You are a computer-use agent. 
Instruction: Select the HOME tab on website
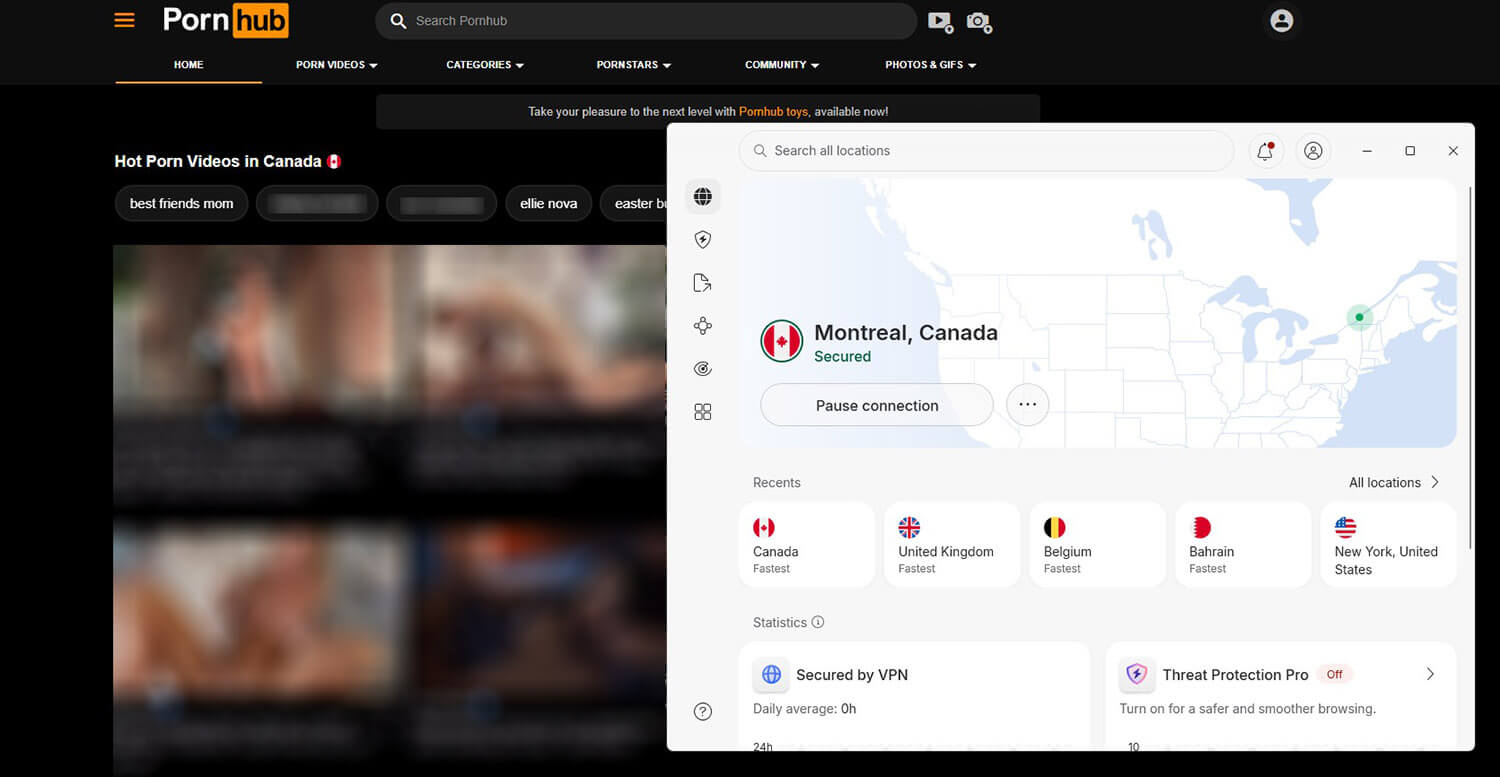[188, 65]
